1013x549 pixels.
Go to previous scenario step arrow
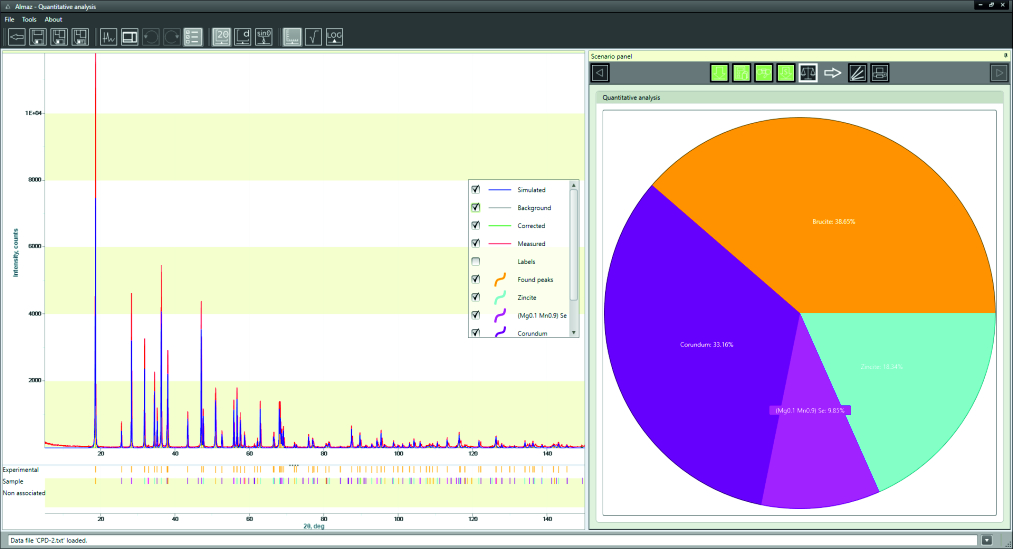pyautogui.click(x=599, y=72)
